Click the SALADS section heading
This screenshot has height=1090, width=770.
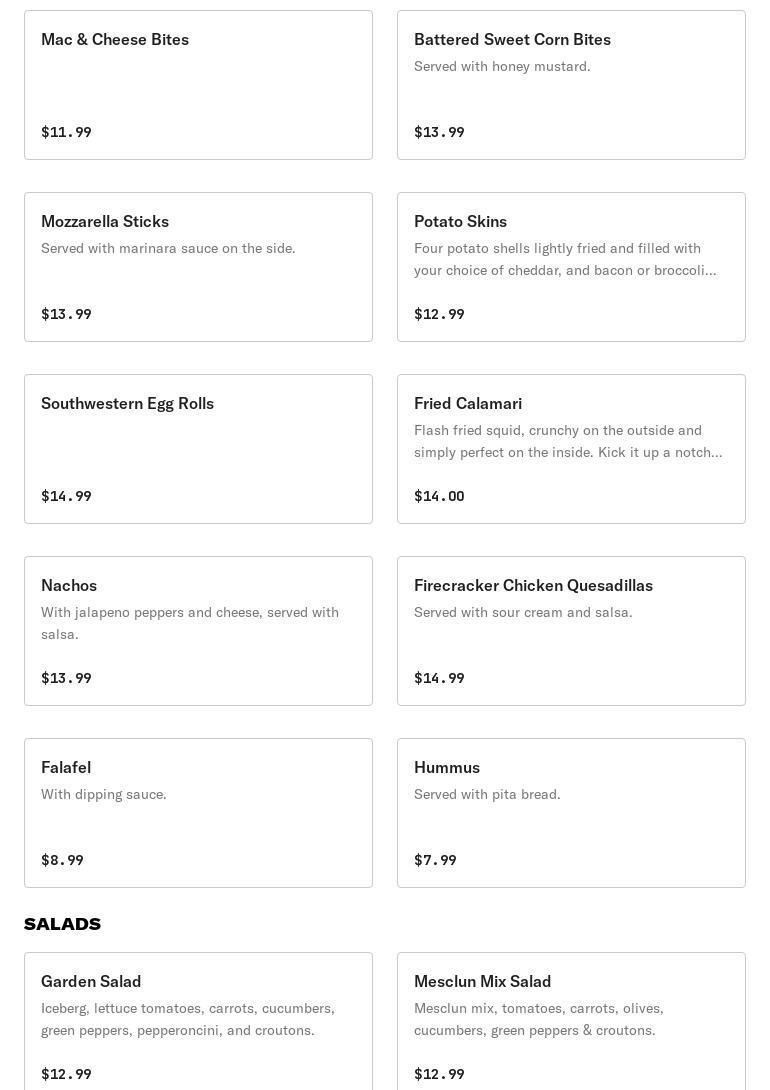click(x=63, y=924)
